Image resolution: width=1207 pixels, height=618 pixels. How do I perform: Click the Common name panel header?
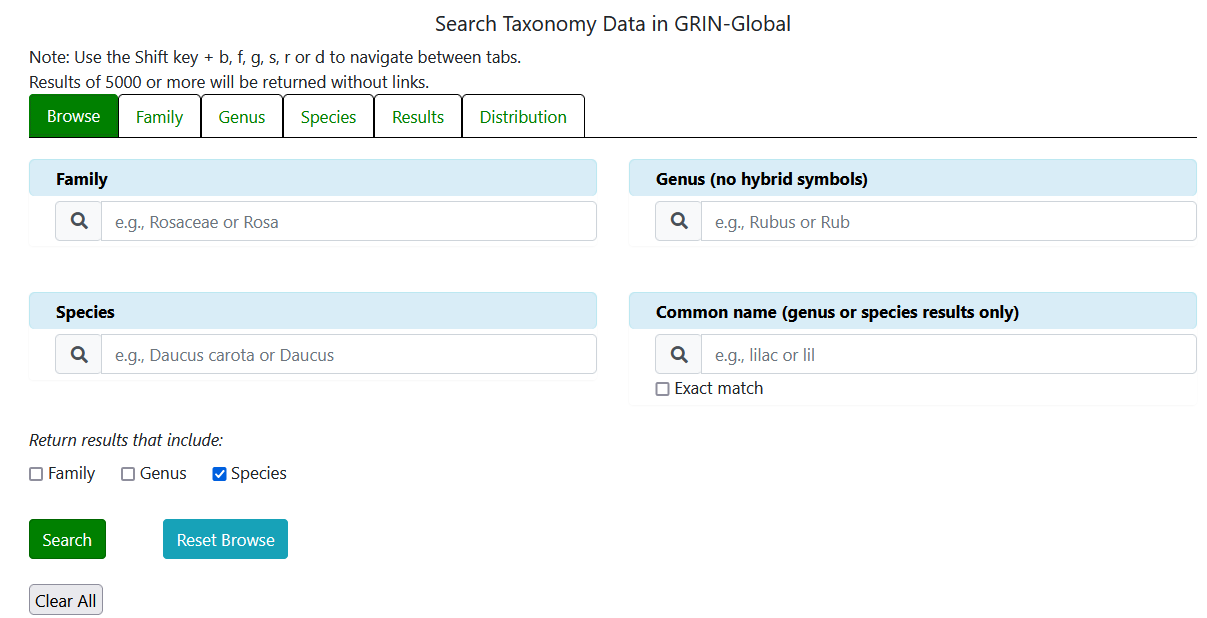[x=913, y=311]
